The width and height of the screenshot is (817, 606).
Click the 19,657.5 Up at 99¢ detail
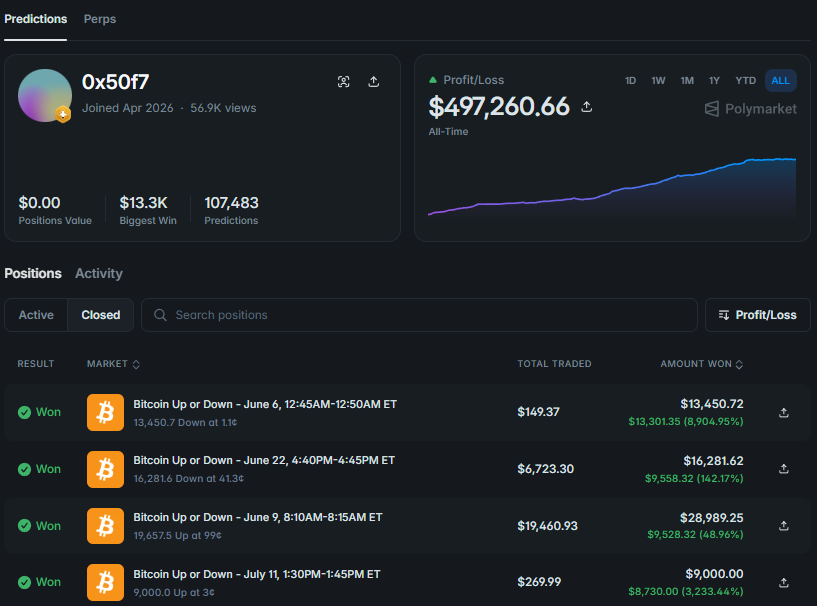coord(177,535)
